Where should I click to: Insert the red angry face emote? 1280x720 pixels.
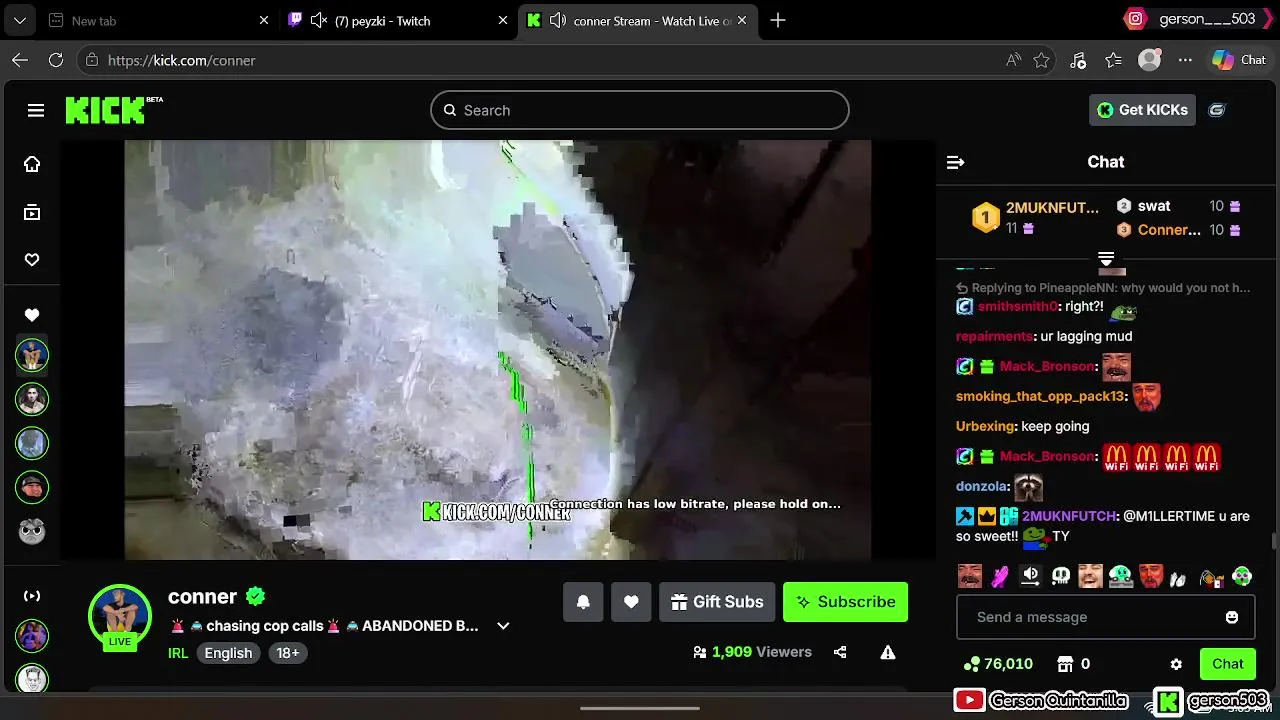point(1150,576)
